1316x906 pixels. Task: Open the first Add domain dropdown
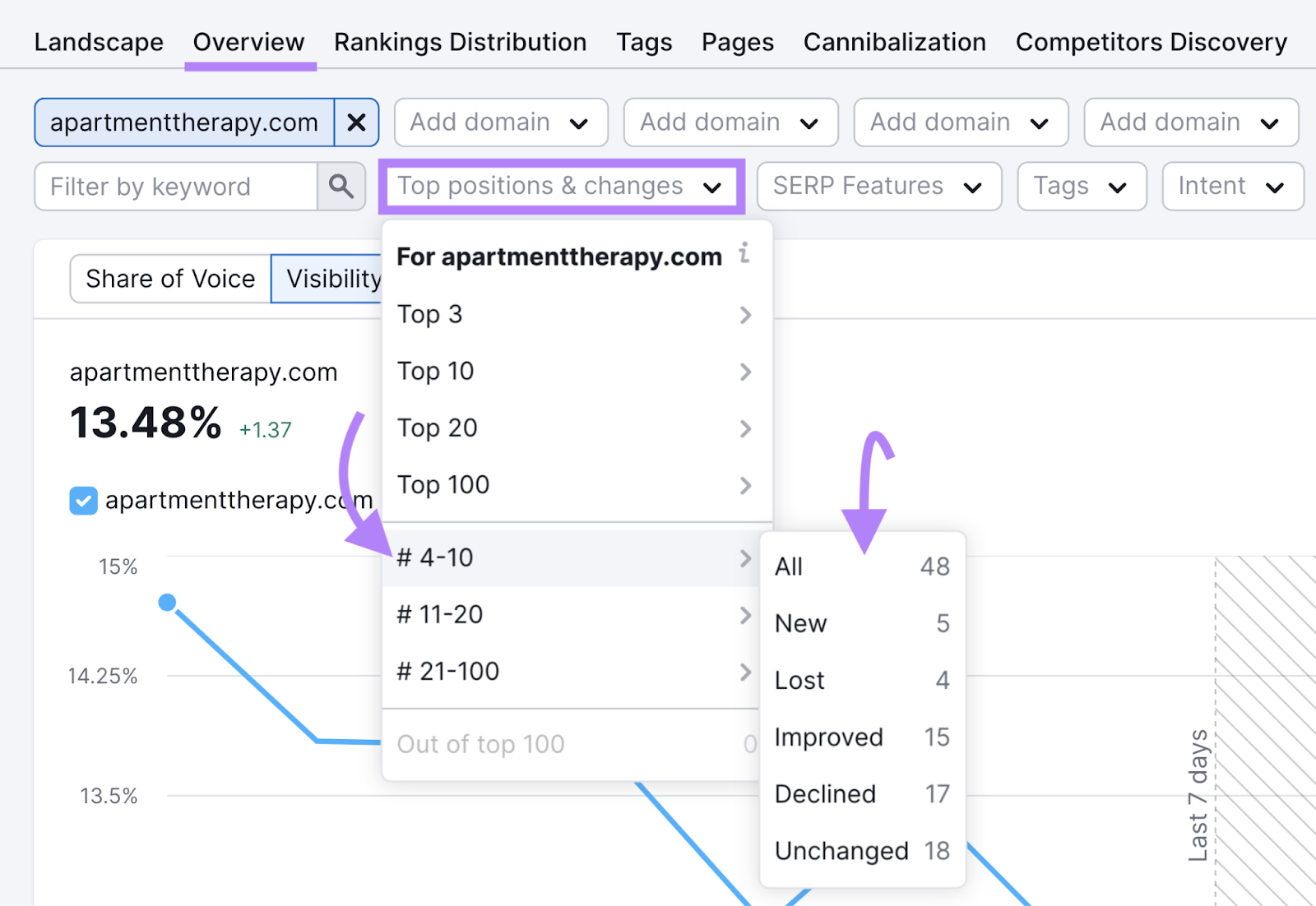(501, 122)
